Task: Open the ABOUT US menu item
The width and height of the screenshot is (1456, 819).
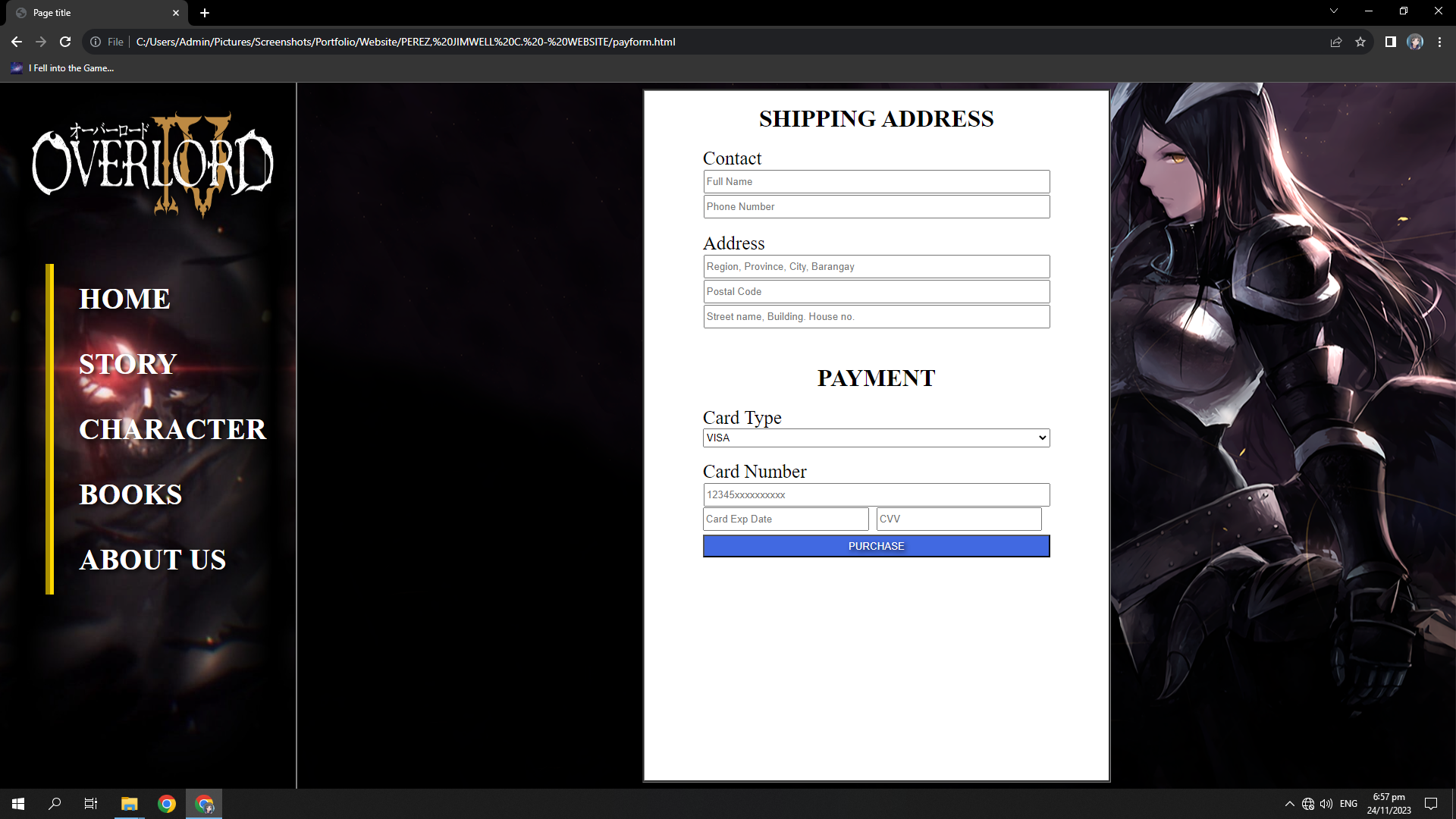Action: tap(152, 560)
